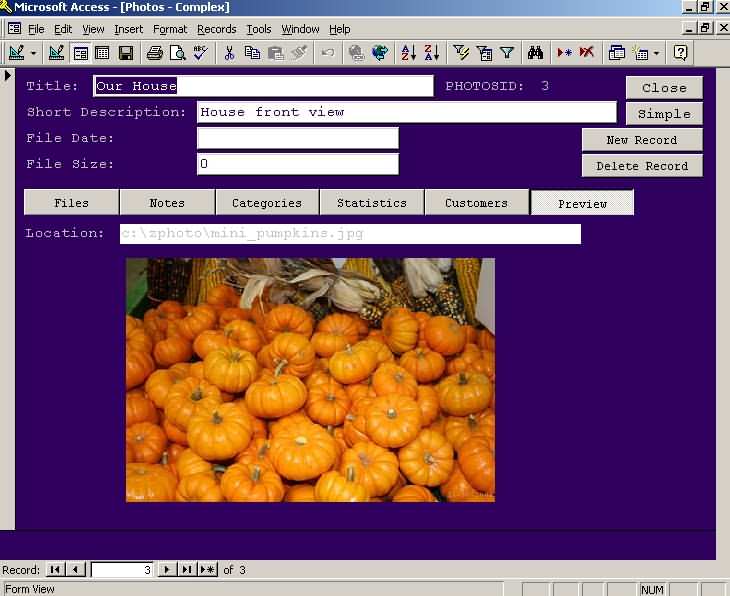Click the Save icon in the toolbar
The width and height of the screenshot is (730, 596).
pos(126,53)
